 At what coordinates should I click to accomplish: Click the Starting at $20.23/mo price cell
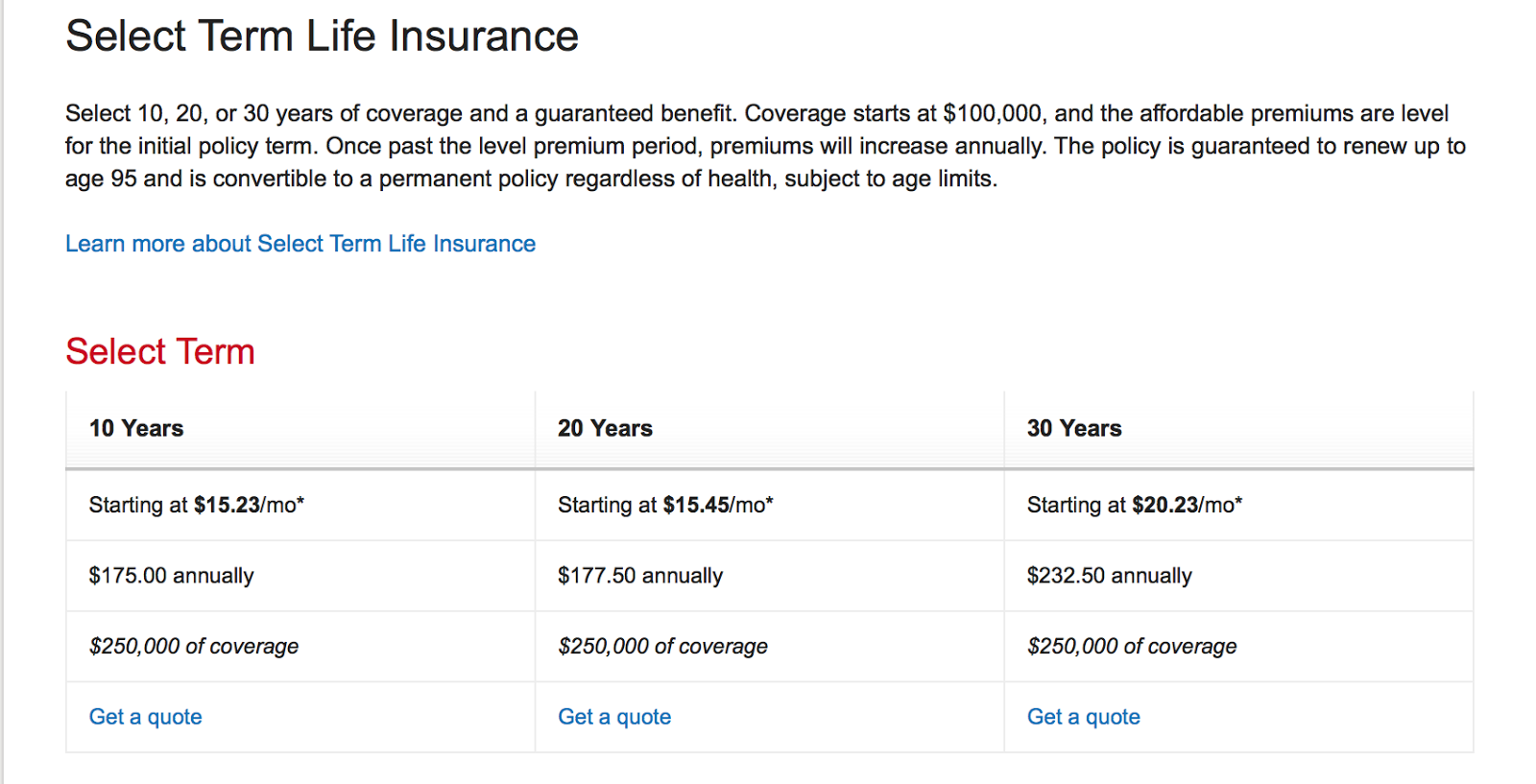click(1134, 505)
